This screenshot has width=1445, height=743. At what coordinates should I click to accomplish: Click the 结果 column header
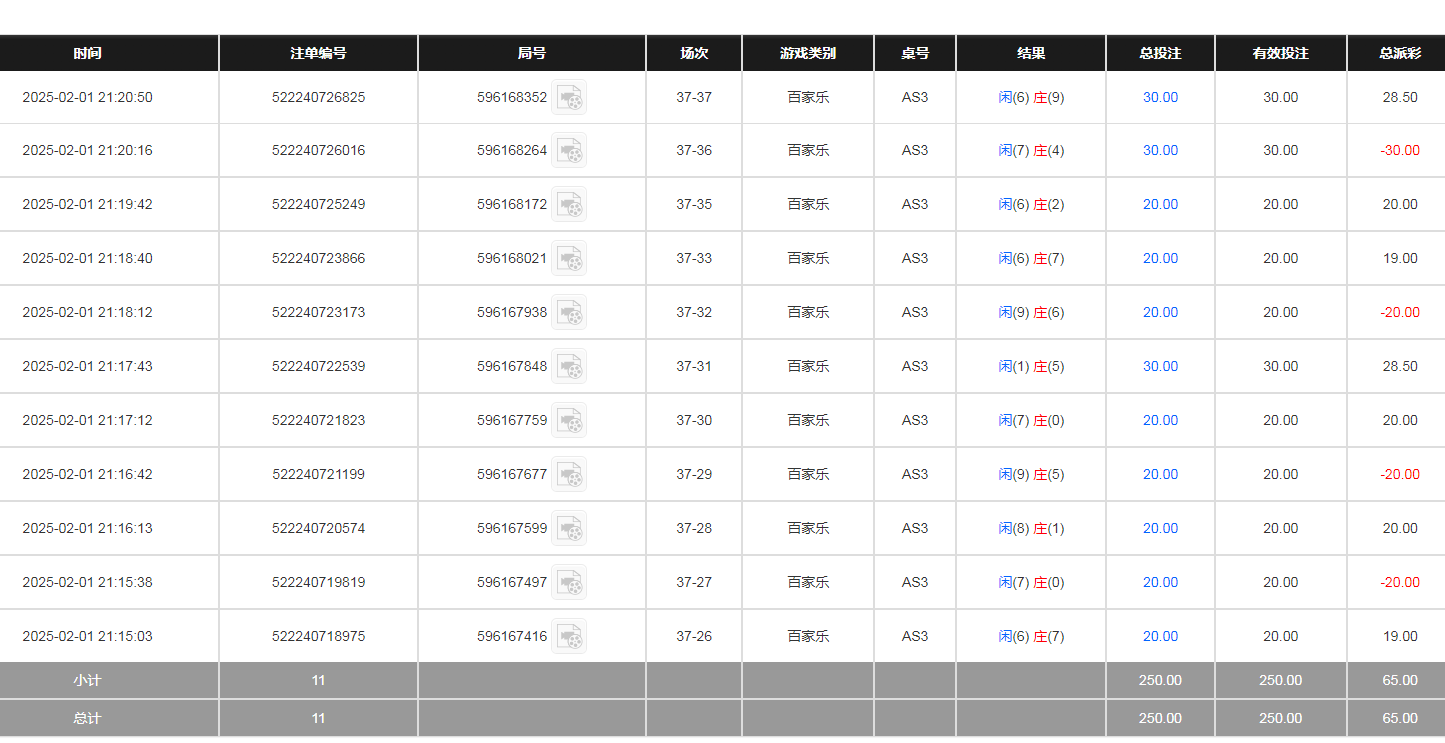[1030, 53]
